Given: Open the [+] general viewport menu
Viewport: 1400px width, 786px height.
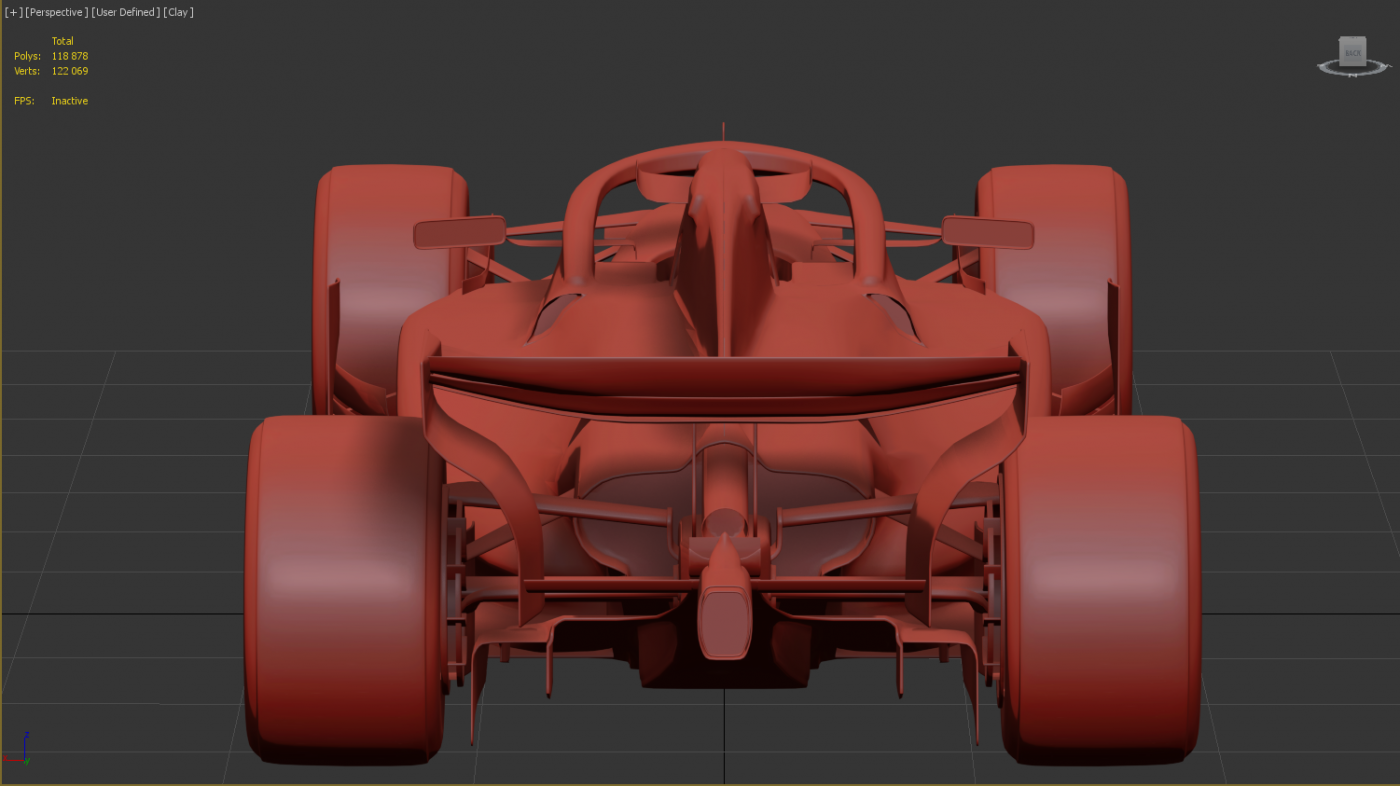Looking at the screenshot, I should point(12,12).
